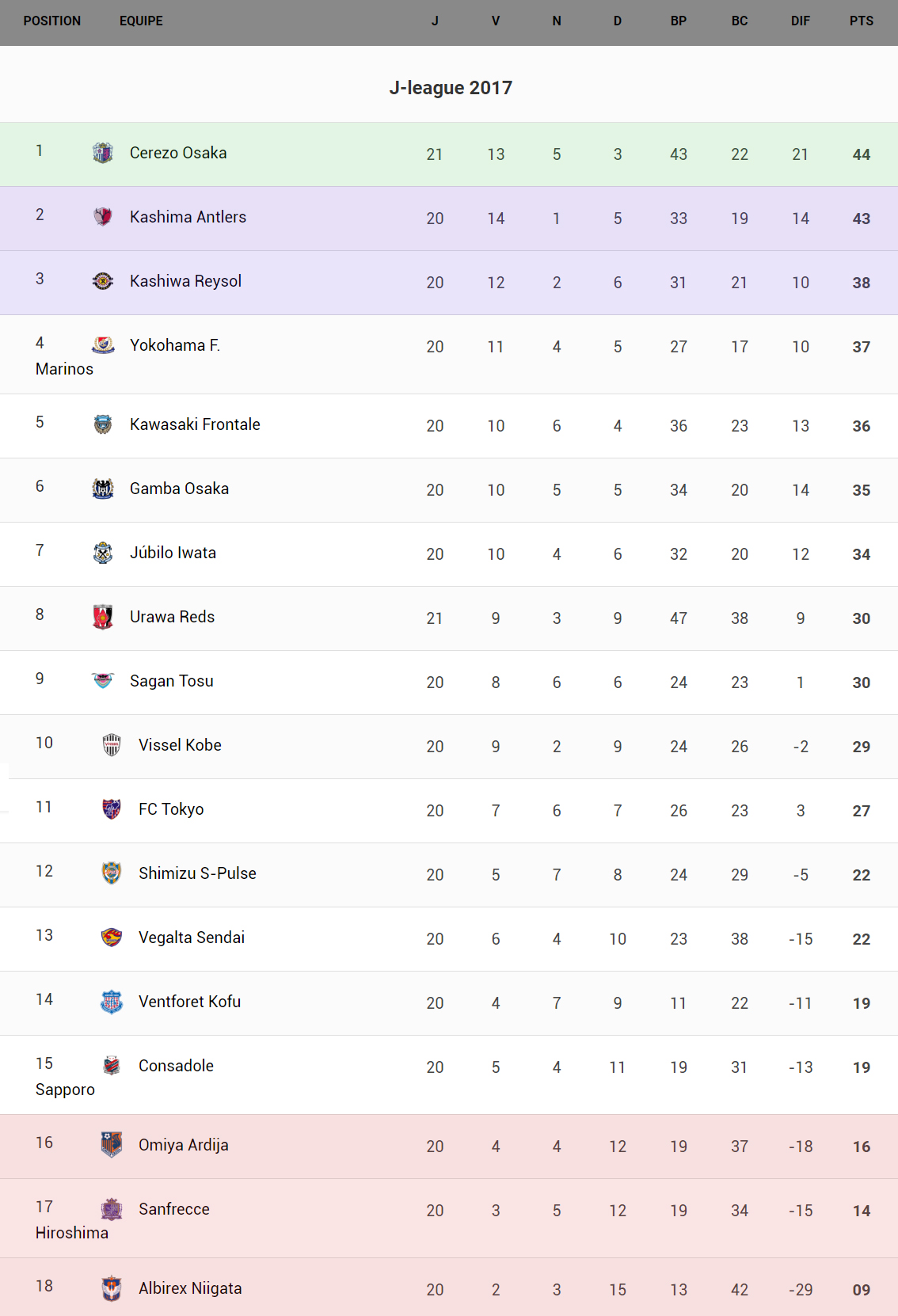Click the Gamba Osaka crest icon

pyautogui.click(x=103, y=489)
